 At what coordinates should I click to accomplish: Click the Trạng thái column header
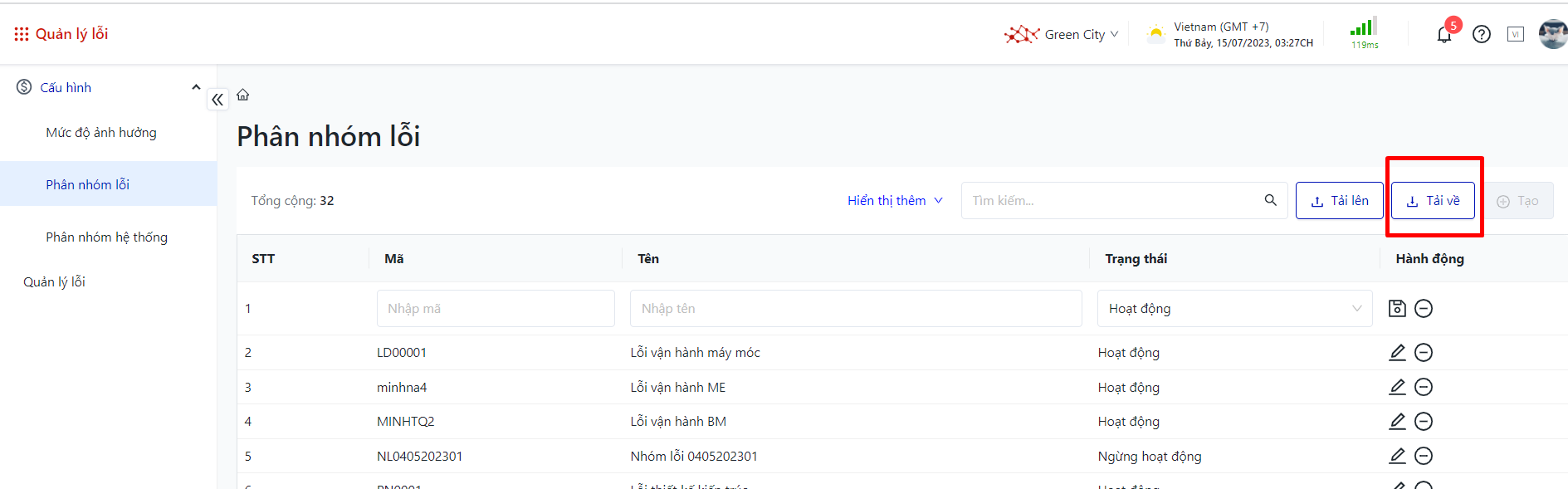pyautogui.click(x=1136, y=259)
